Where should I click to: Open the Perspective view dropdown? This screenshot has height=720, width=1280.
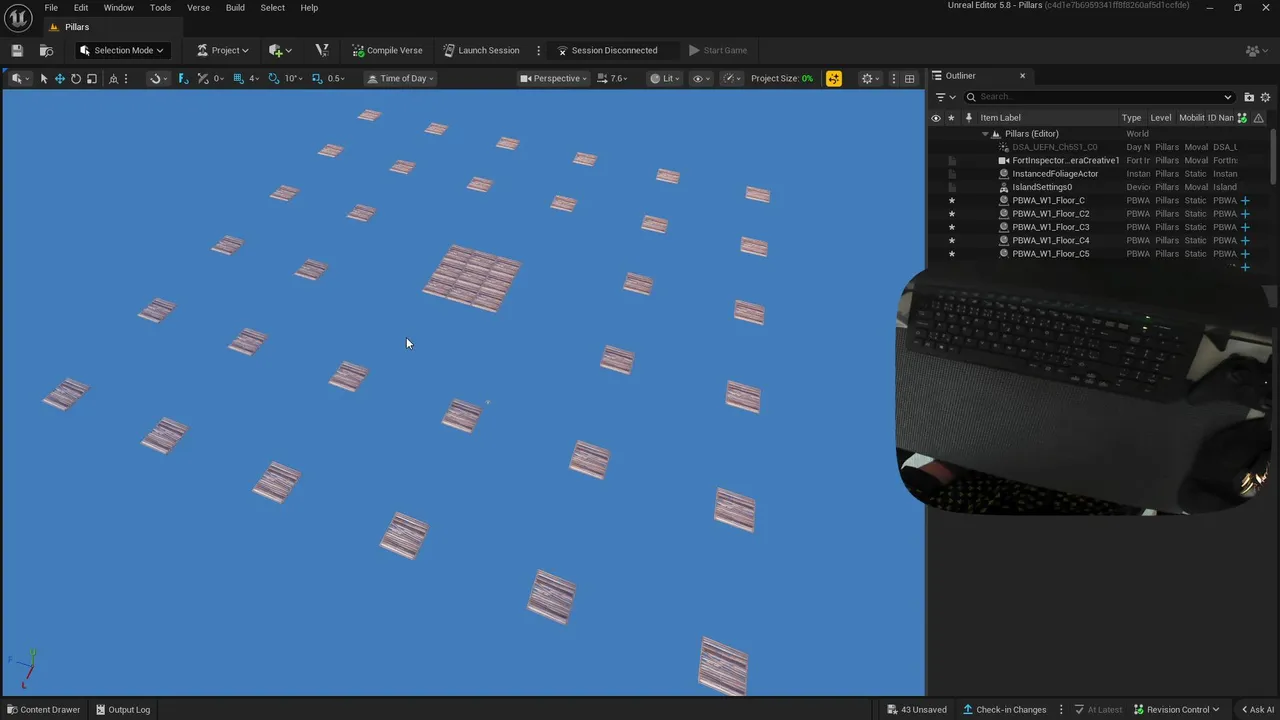click(x=553, y=78)
